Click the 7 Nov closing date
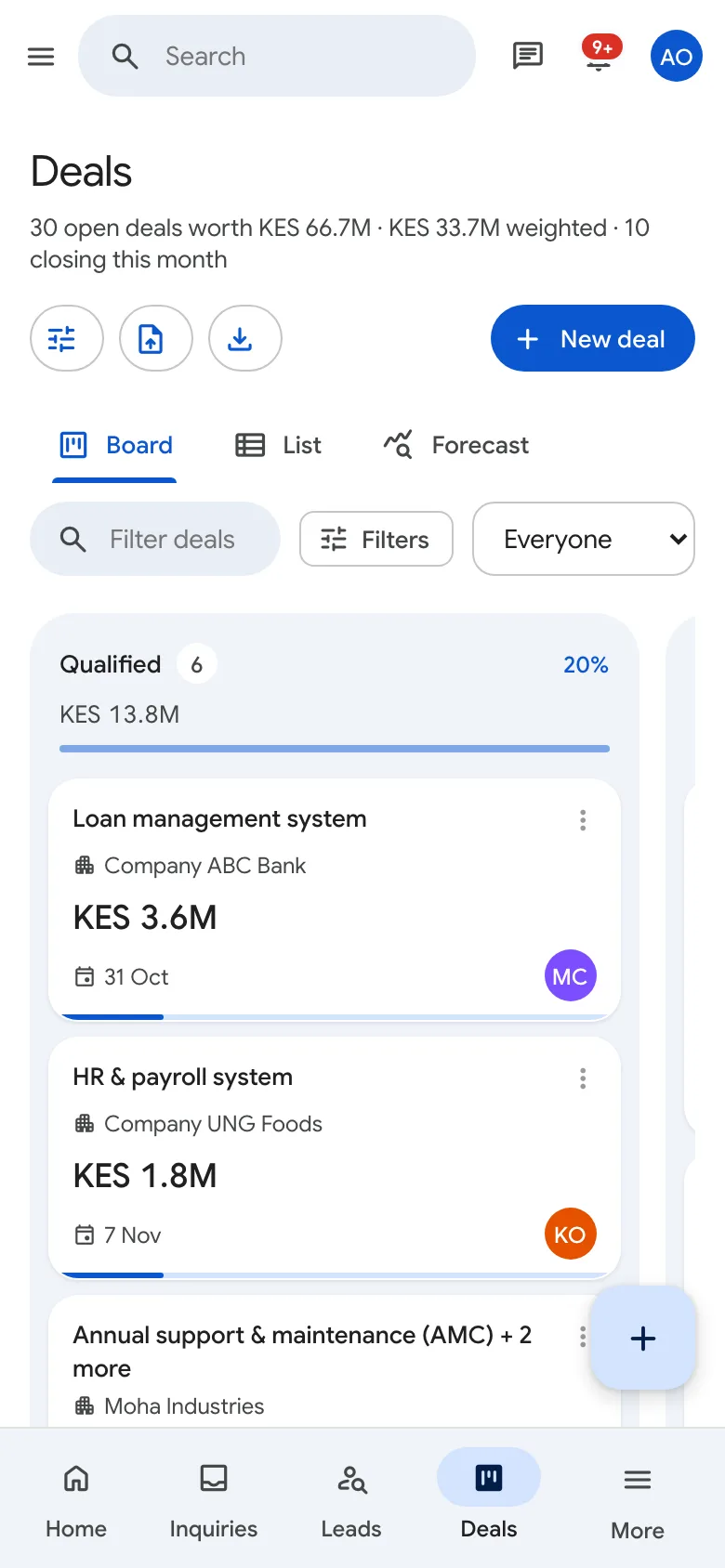Screen dimensions: 725x1568 132,1235
